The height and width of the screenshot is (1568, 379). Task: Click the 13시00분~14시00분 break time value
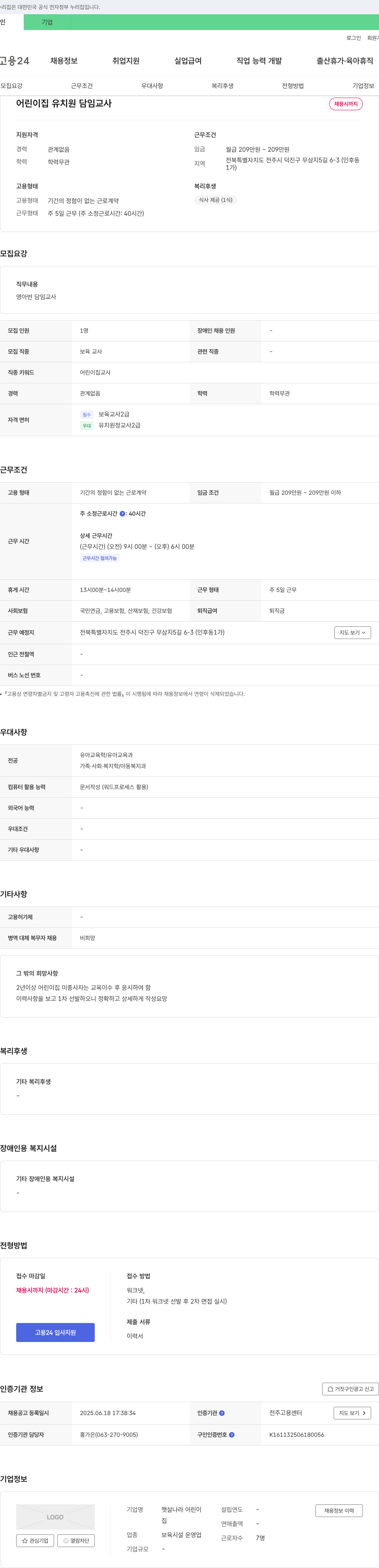point(105,590)
